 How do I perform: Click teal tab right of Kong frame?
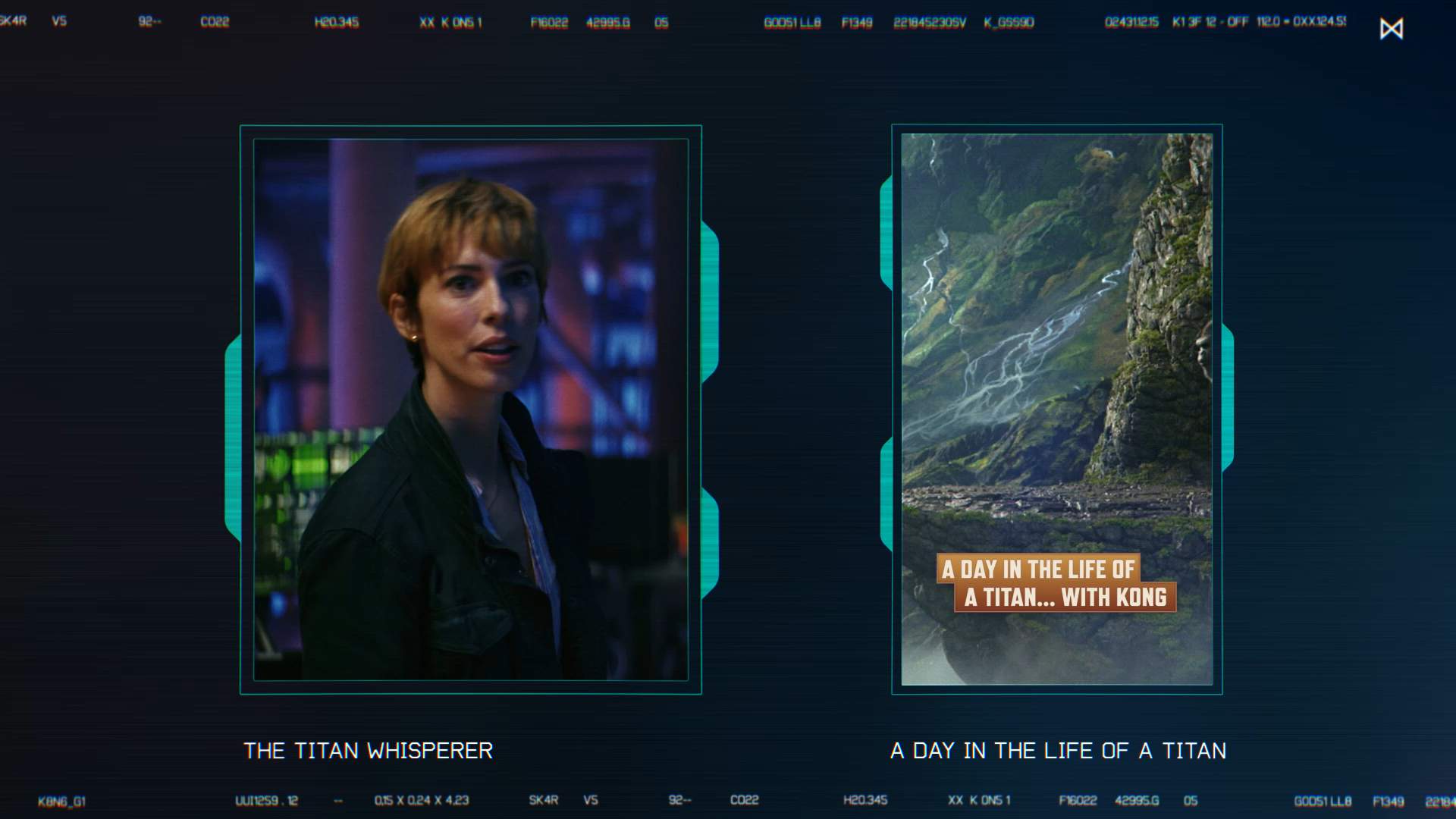pyautogui.click(x=1228, y=397)
